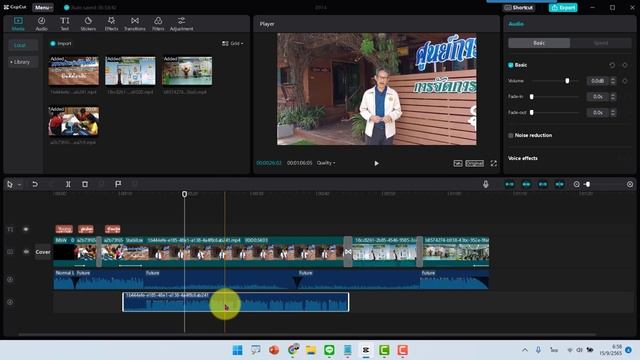640x360 pixels.
Task: Toggle clip linkage in timeline toolbar
Action: pos(543,184)
